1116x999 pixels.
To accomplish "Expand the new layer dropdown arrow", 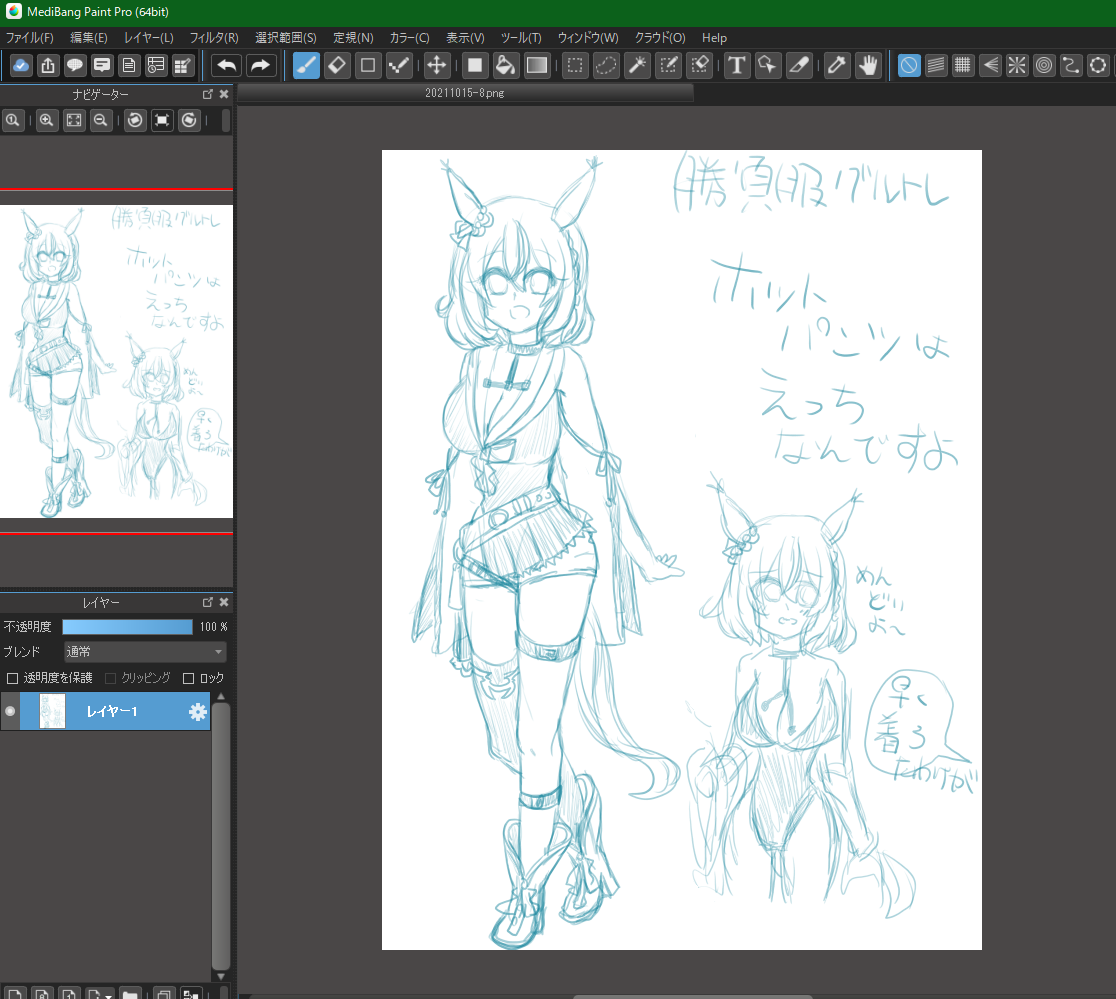I will pyautogui.click(x=108, y=996).
